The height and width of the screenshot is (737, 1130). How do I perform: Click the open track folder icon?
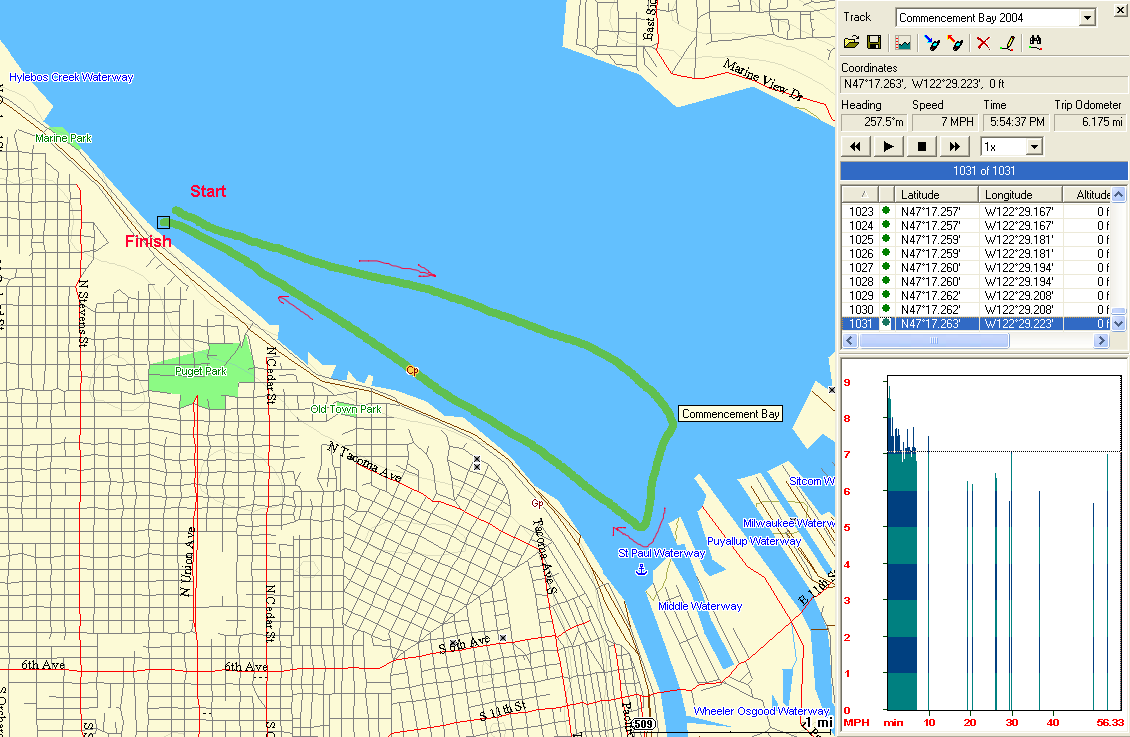point(851,43)
